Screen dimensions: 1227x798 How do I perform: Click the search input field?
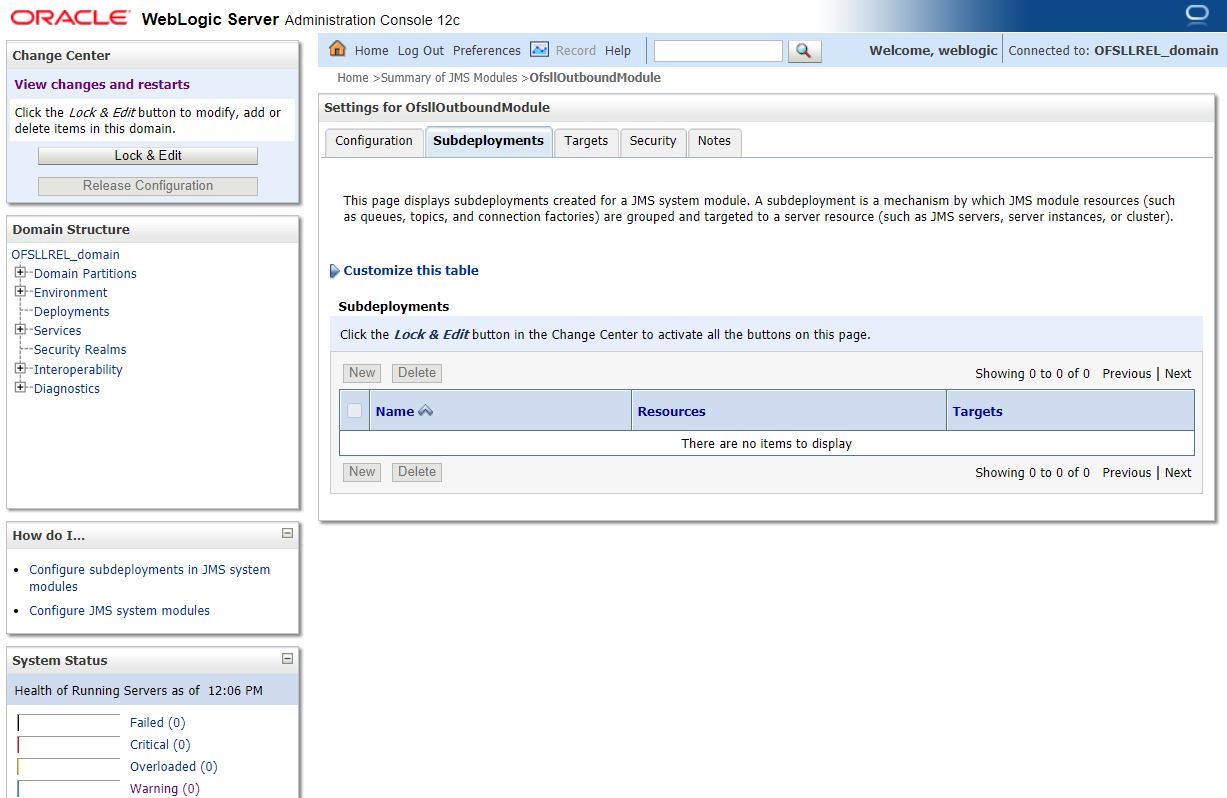718,50
